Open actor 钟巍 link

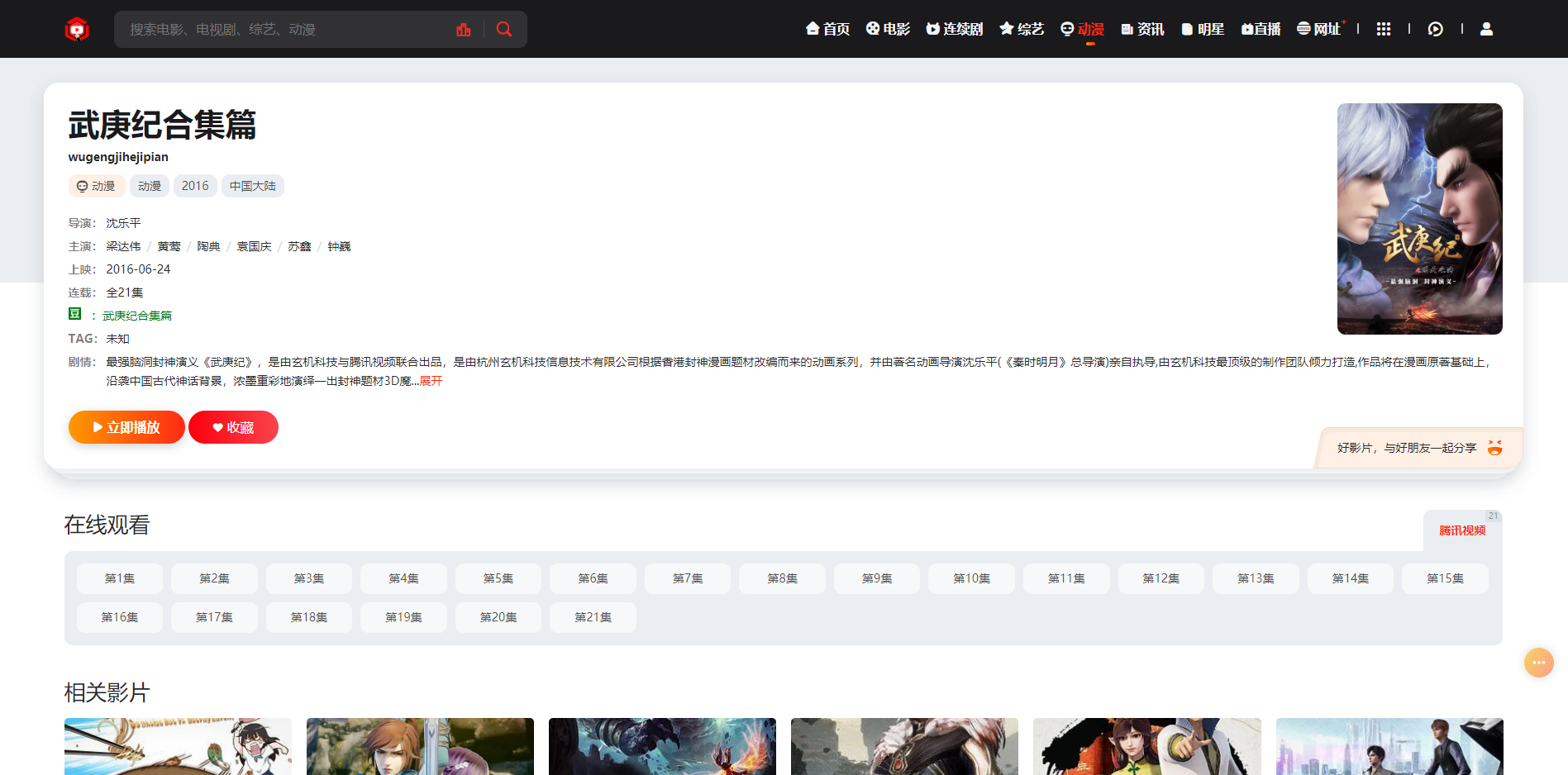339,246
